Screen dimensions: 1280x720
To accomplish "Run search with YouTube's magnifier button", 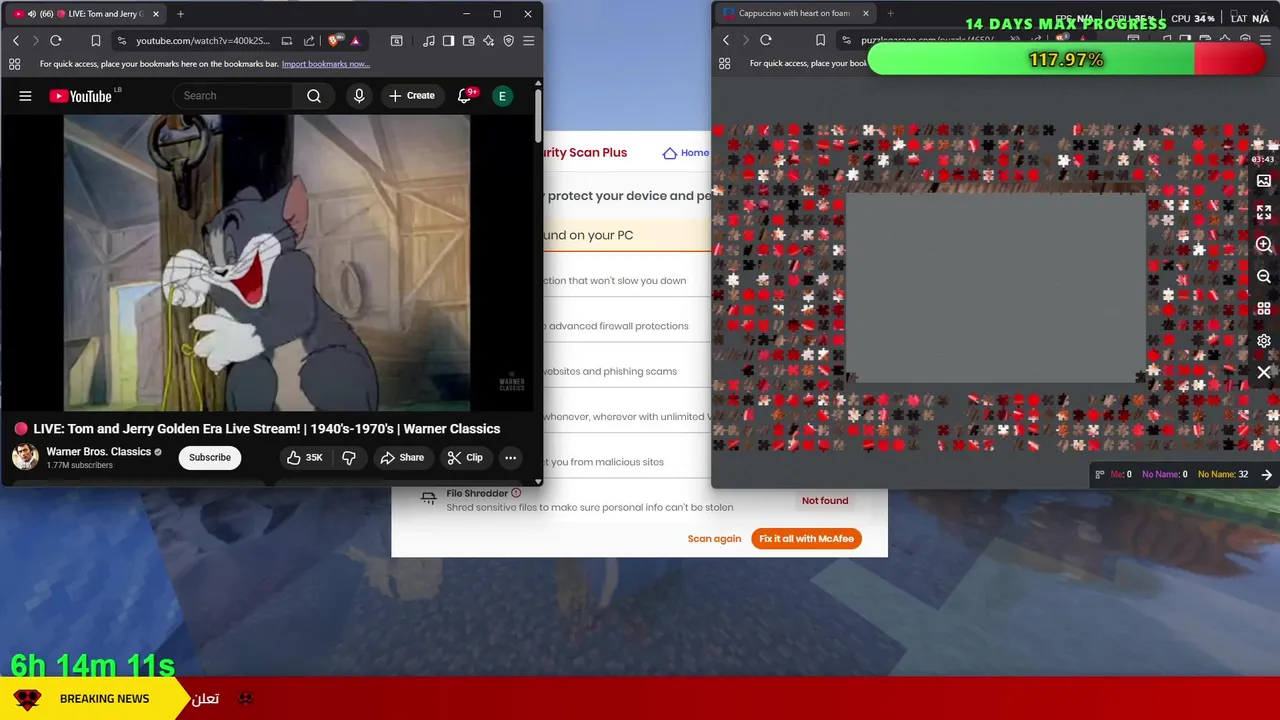I will (314, 96).
